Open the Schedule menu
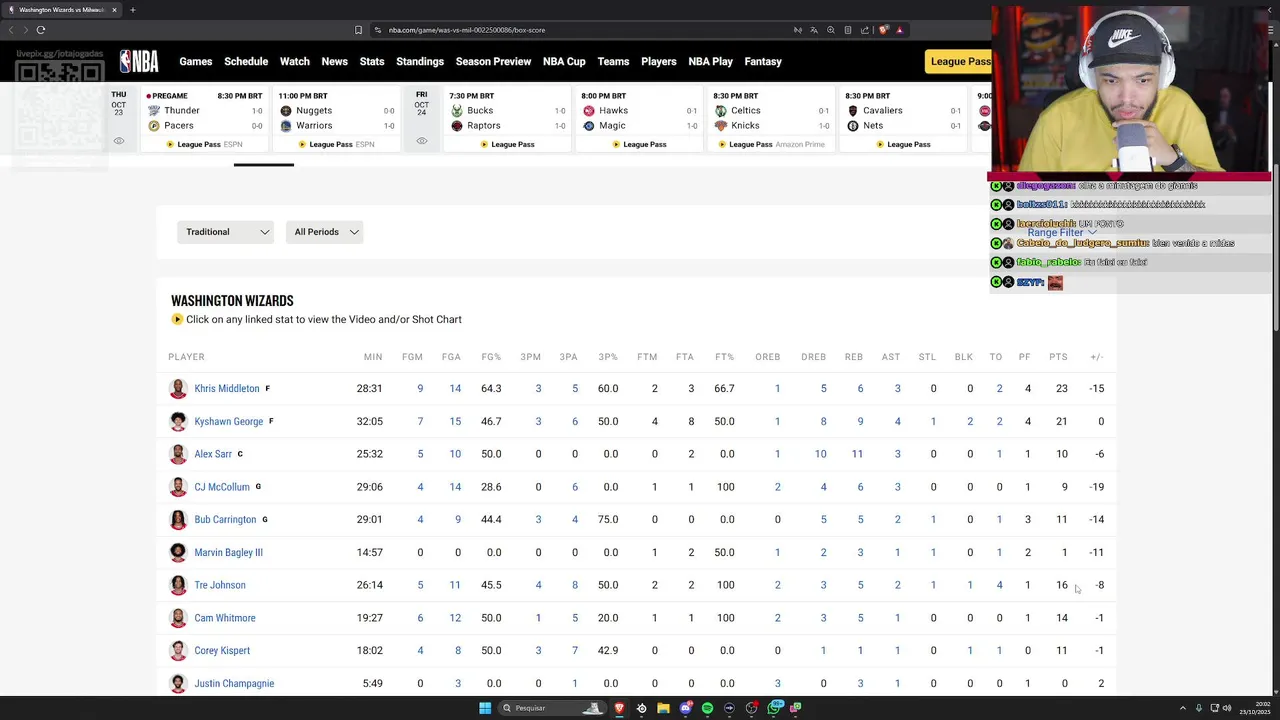This screenshot has width=1280, height=720. (x=246, y=62)
